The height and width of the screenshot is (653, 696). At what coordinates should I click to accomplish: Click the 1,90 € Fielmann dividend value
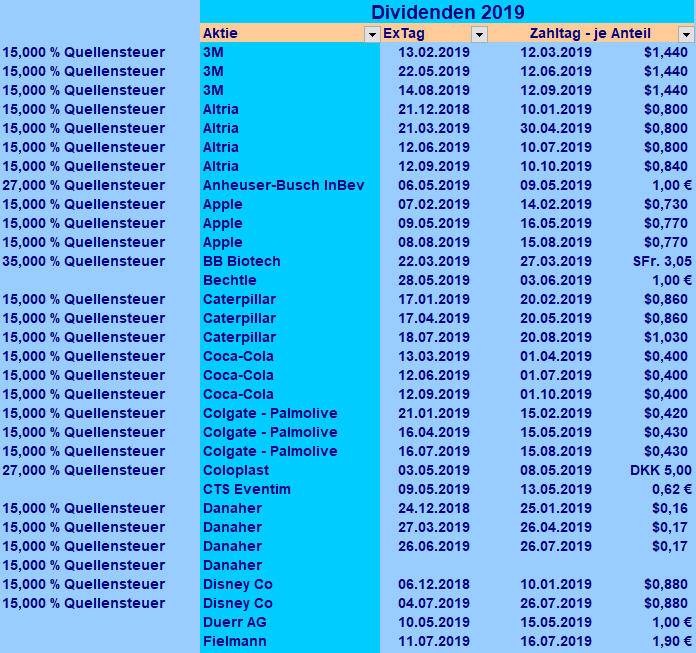[x=672, y=641]
